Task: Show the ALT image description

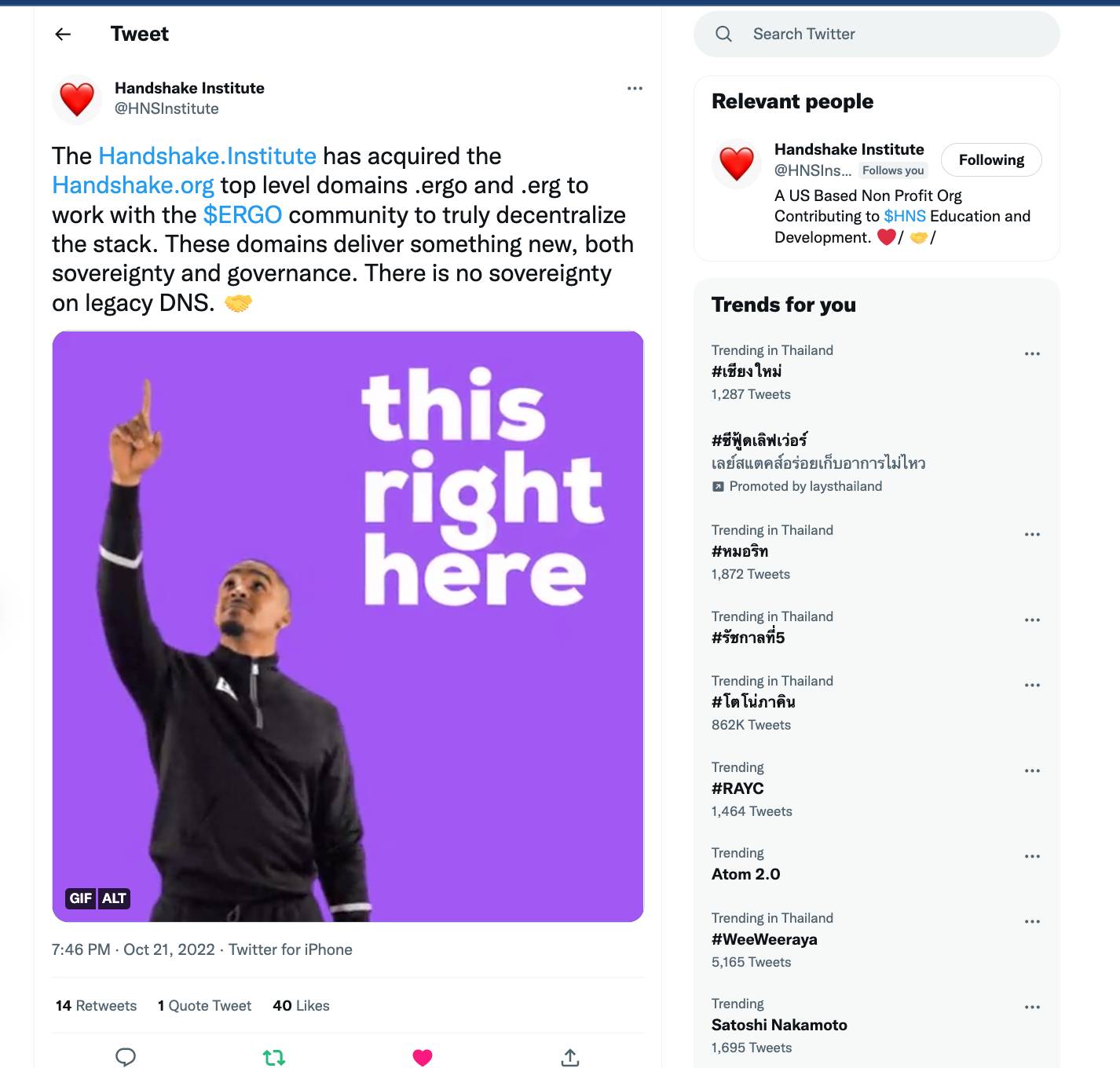Action: pos(114,898)
